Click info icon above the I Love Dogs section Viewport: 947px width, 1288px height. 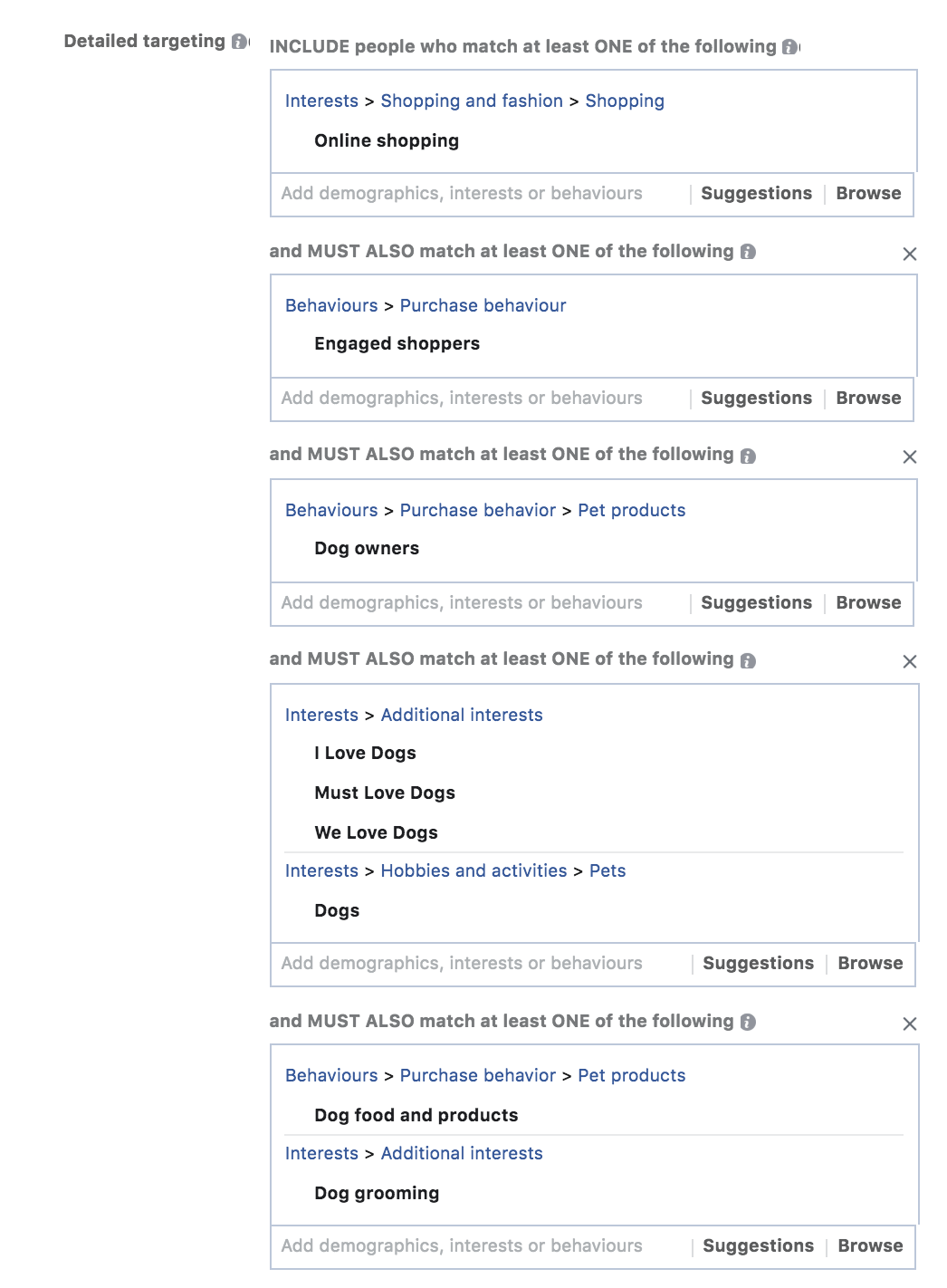coord(746,660)
